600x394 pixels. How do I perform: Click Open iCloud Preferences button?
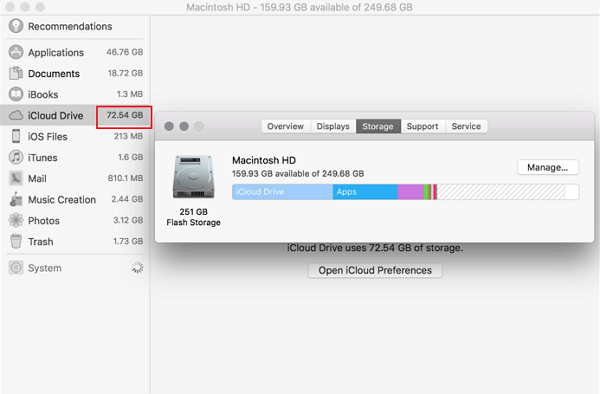pos(375,270)
